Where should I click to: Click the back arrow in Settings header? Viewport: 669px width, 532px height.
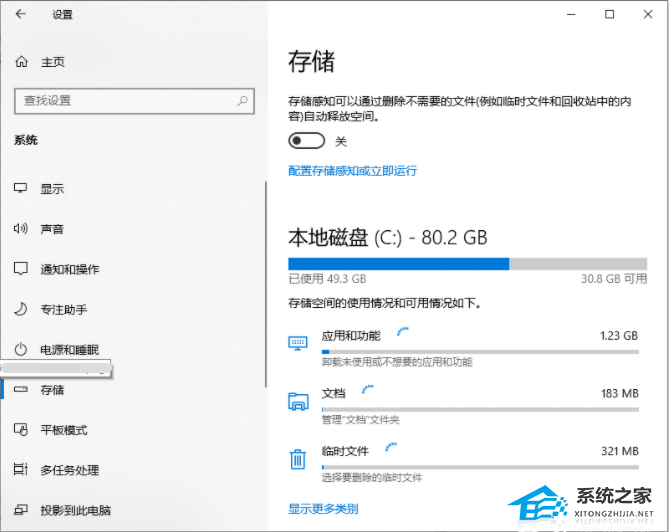(x=21, y=15)
